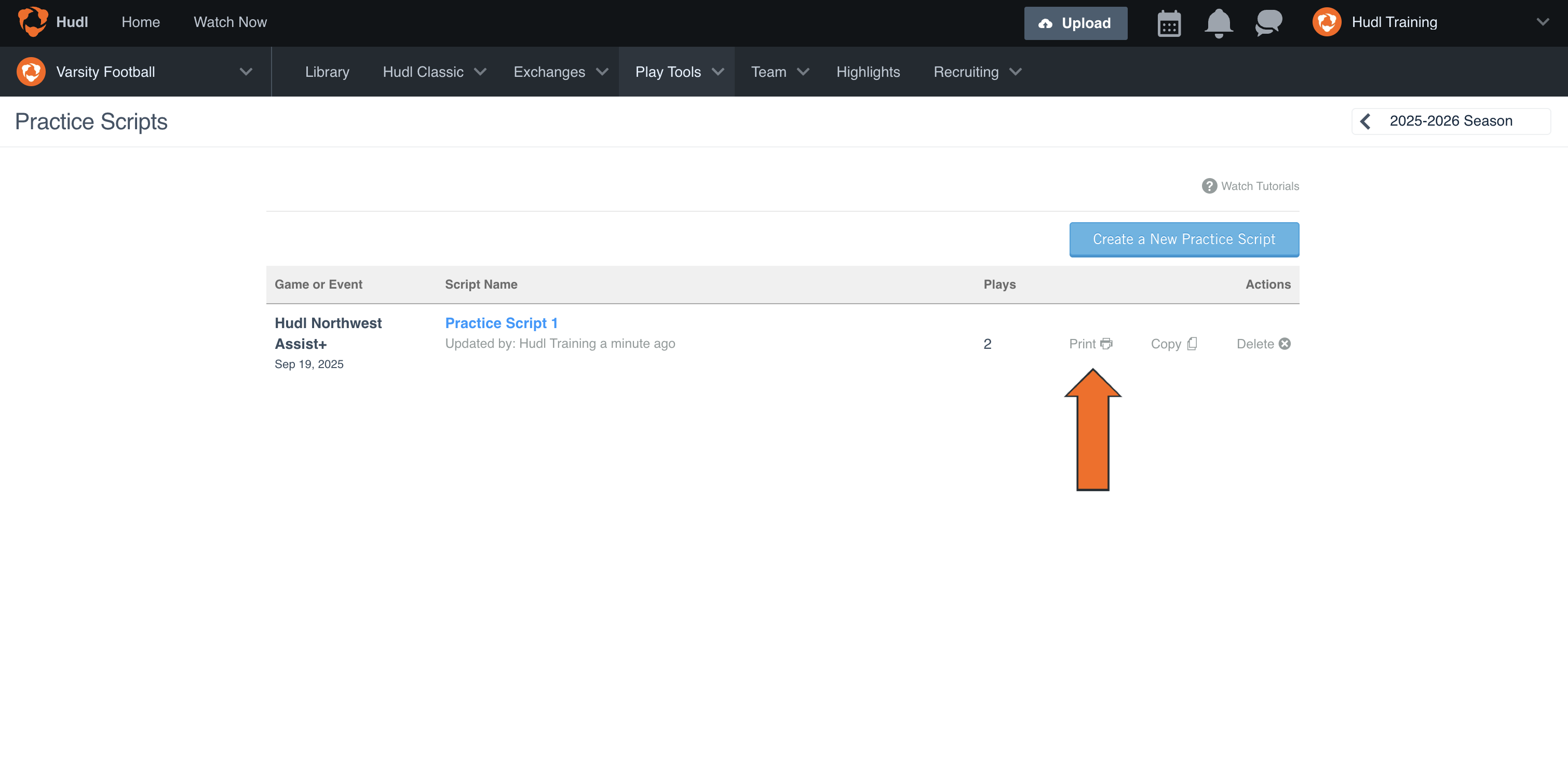Click the Hudl Training profile avatar
Screen dimensions: 1568x760
(1327, 22)
